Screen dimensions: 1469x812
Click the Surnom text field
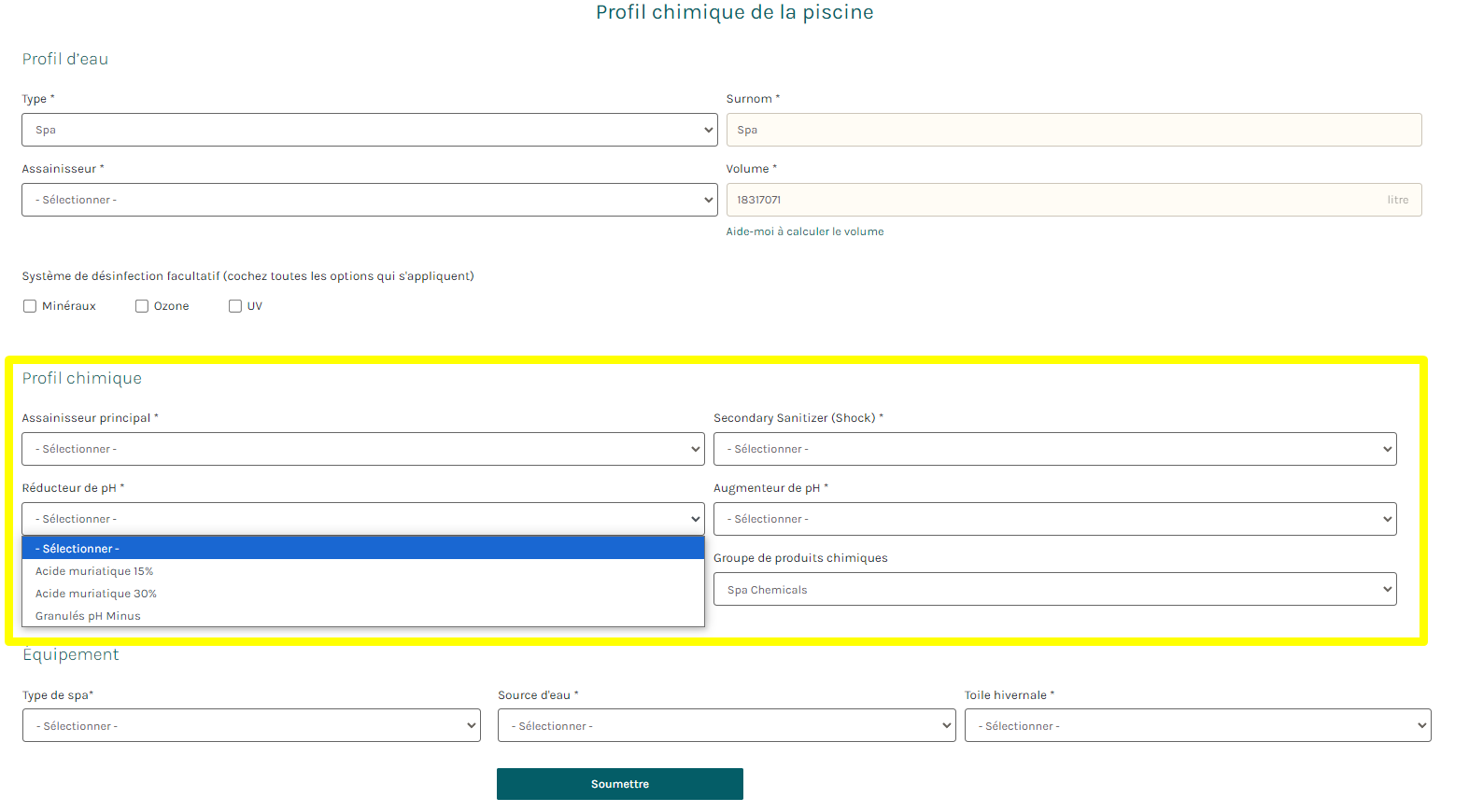(1074, 130)
